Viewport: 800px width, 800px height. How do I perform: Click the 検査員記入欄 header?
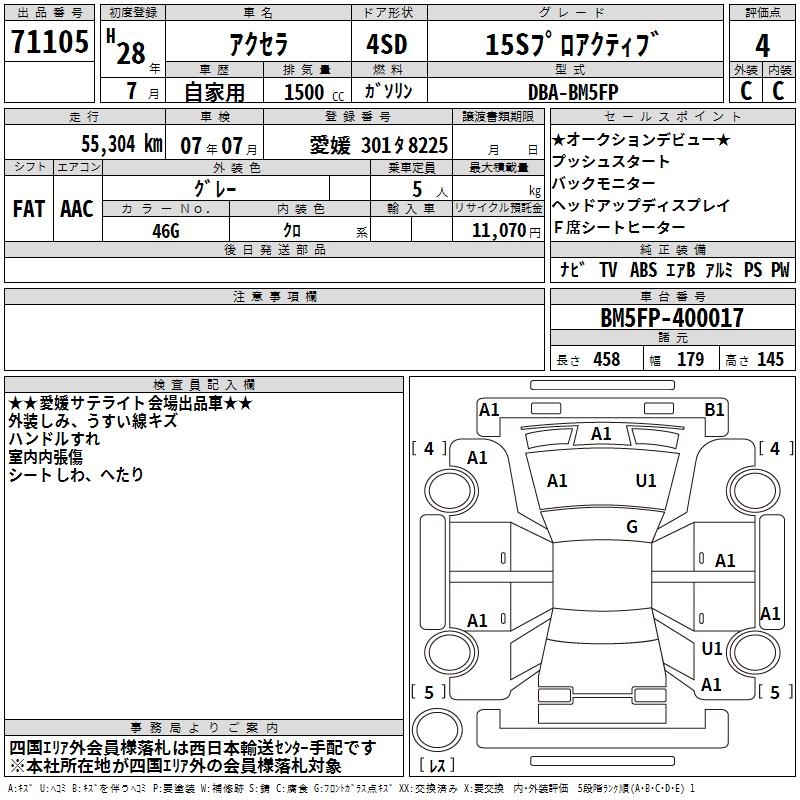coord(204,385)
